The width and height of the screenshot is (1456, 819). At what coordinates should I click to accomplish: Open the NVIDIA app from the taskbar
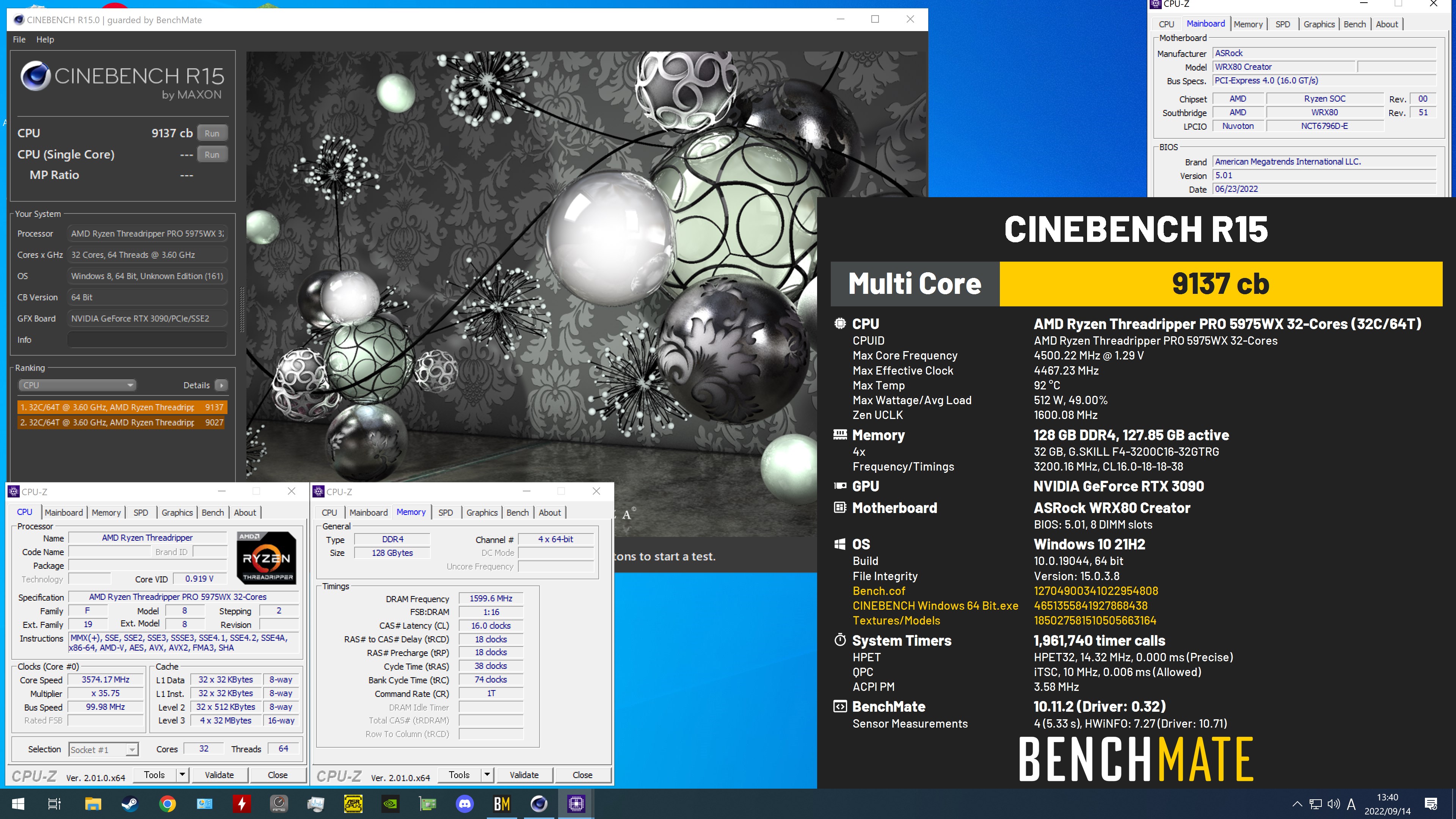[391, 804]
